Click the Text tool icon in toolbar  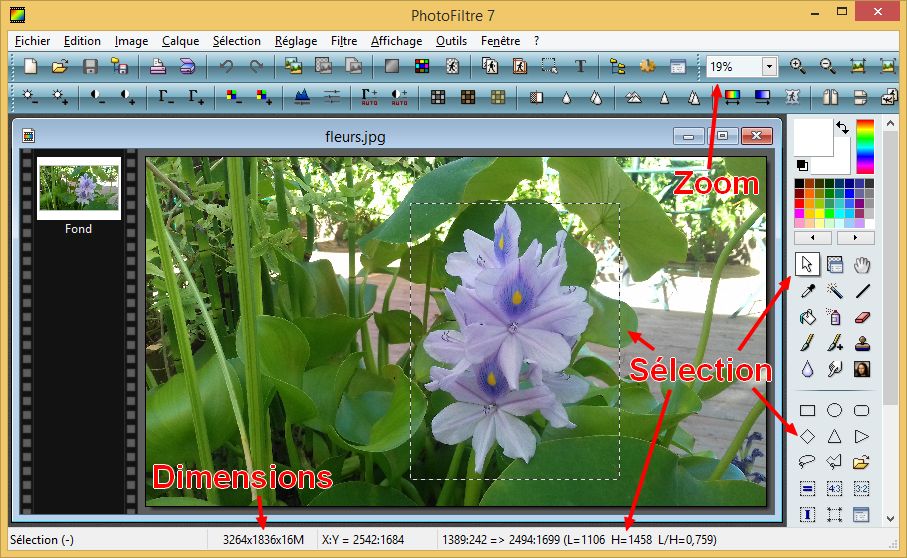pos(581,66)
